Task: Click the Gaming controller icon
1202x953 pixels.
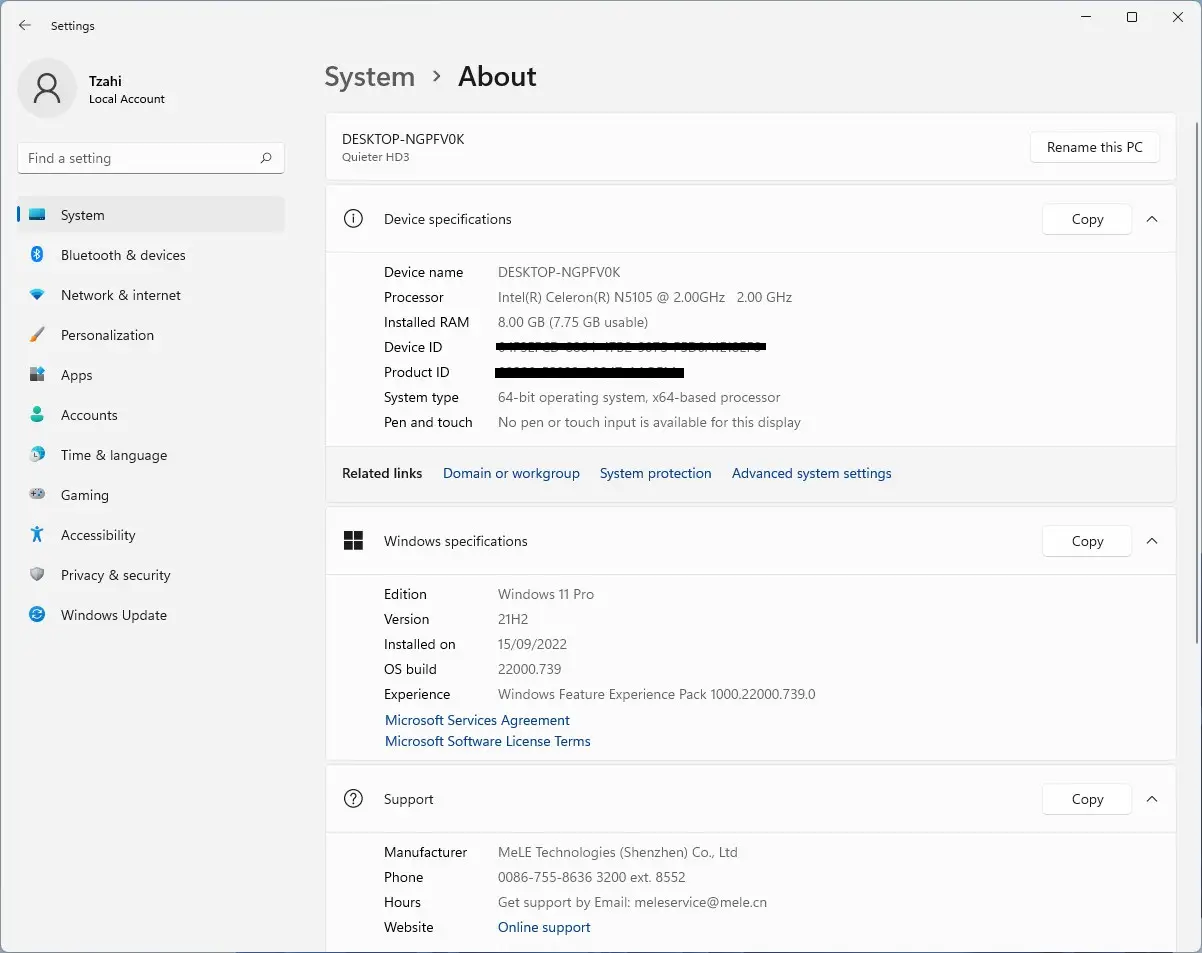Action: pyautogui.click(x=37, y=495)
